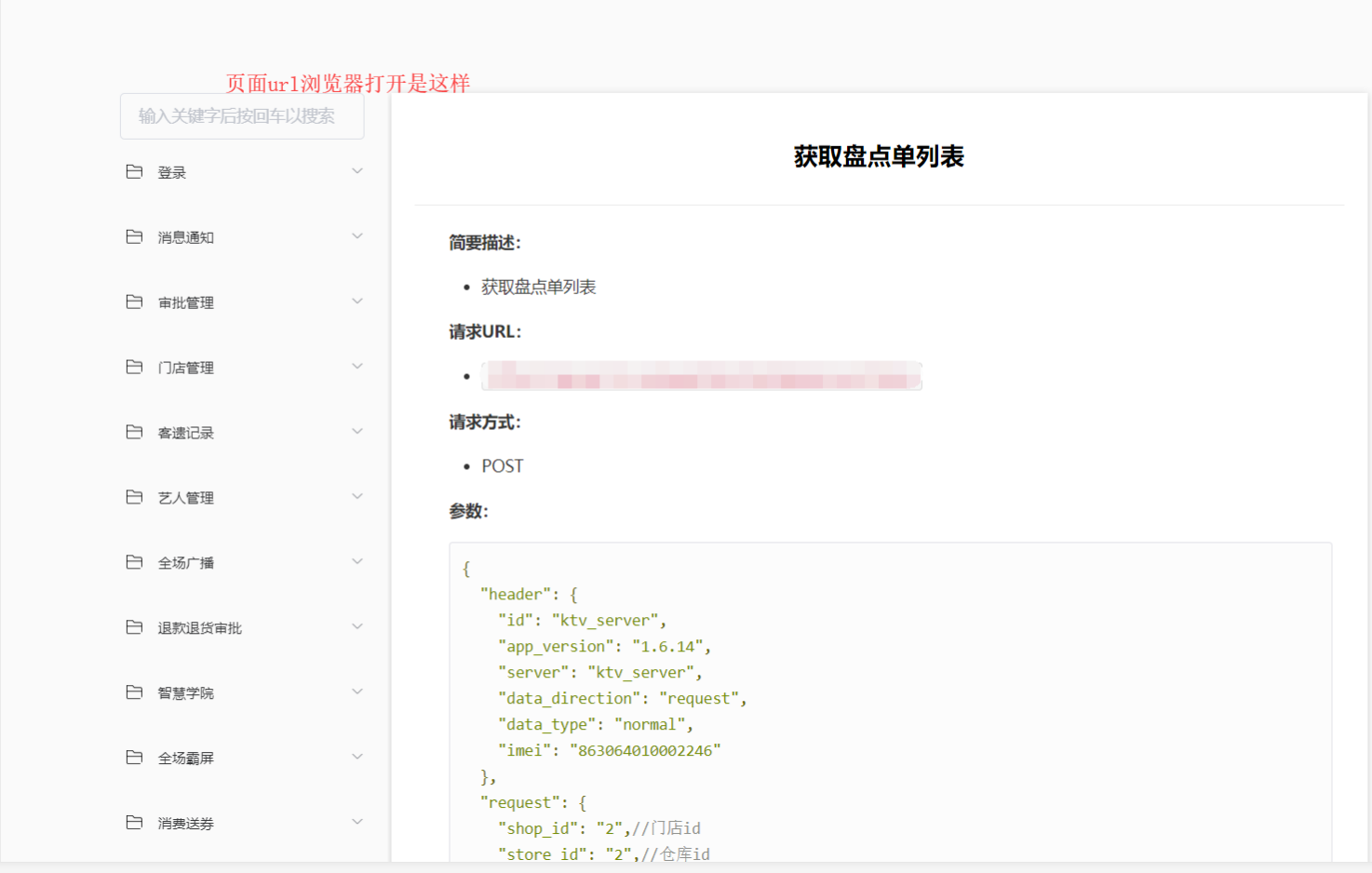Screen dimensions: 1372x873
Task: Click the folder icon beside 客遗记录
Action: coord(134,432)
